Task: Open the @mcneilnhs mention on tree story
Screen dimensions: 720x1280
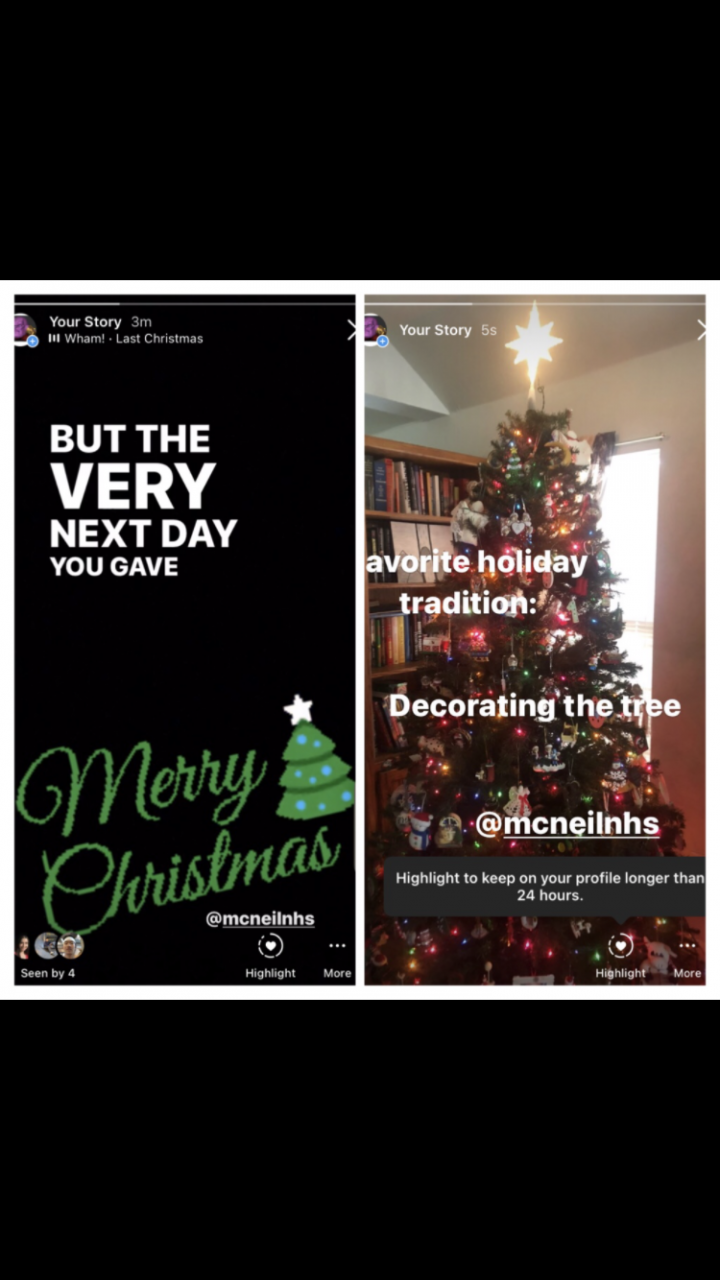Action: [567, 823]
